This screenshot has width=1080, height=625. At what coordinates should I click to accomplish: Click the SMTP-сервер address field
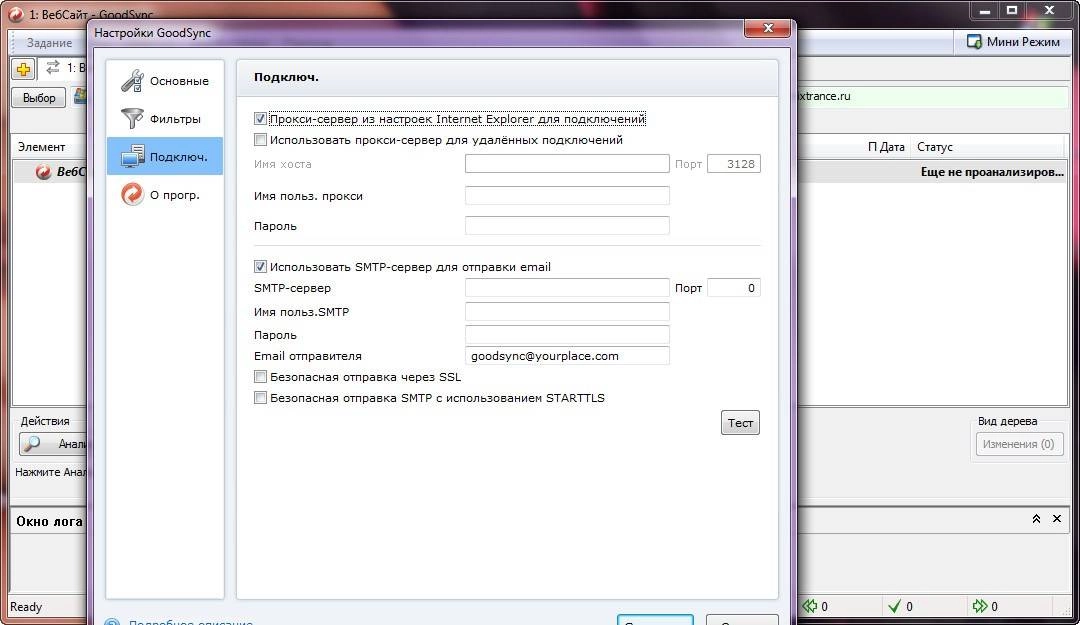[567, 287]
